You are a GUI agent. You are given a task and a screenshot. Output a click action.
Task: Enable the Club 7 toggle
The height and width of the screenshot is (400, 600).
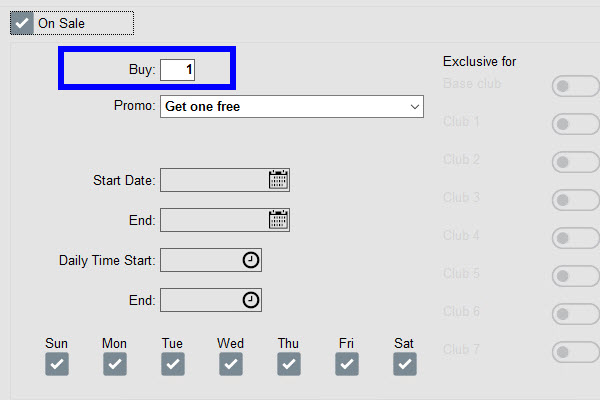574,352
